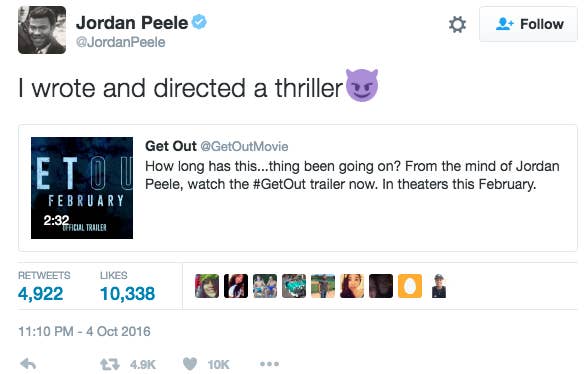Viewport: 588px width, 374px height.
Task: Play the Get Out trailer thumbnail
Action: (x=82, y=188)
